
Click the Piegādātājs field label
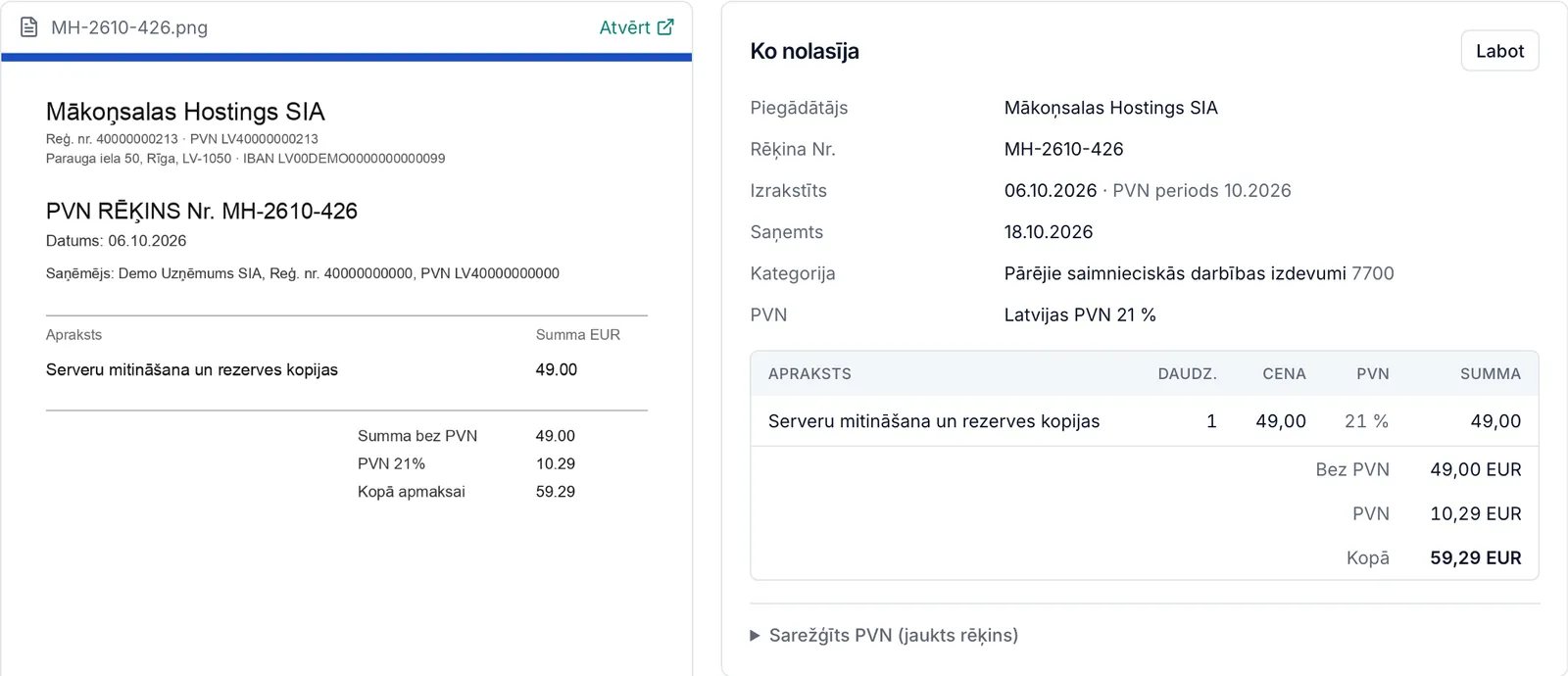point(799,108)
